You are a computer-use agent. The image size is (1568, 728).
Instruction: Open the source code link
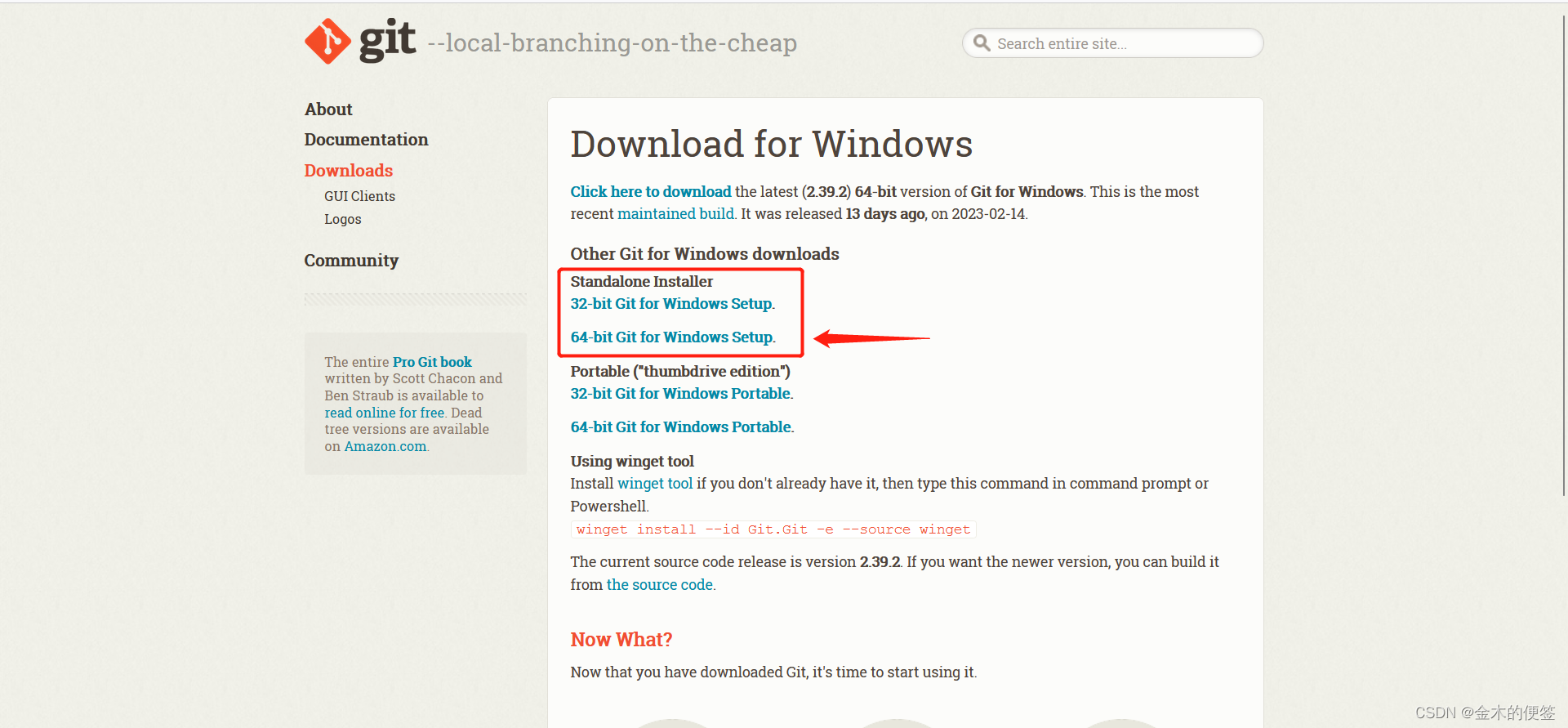point(660,584)
